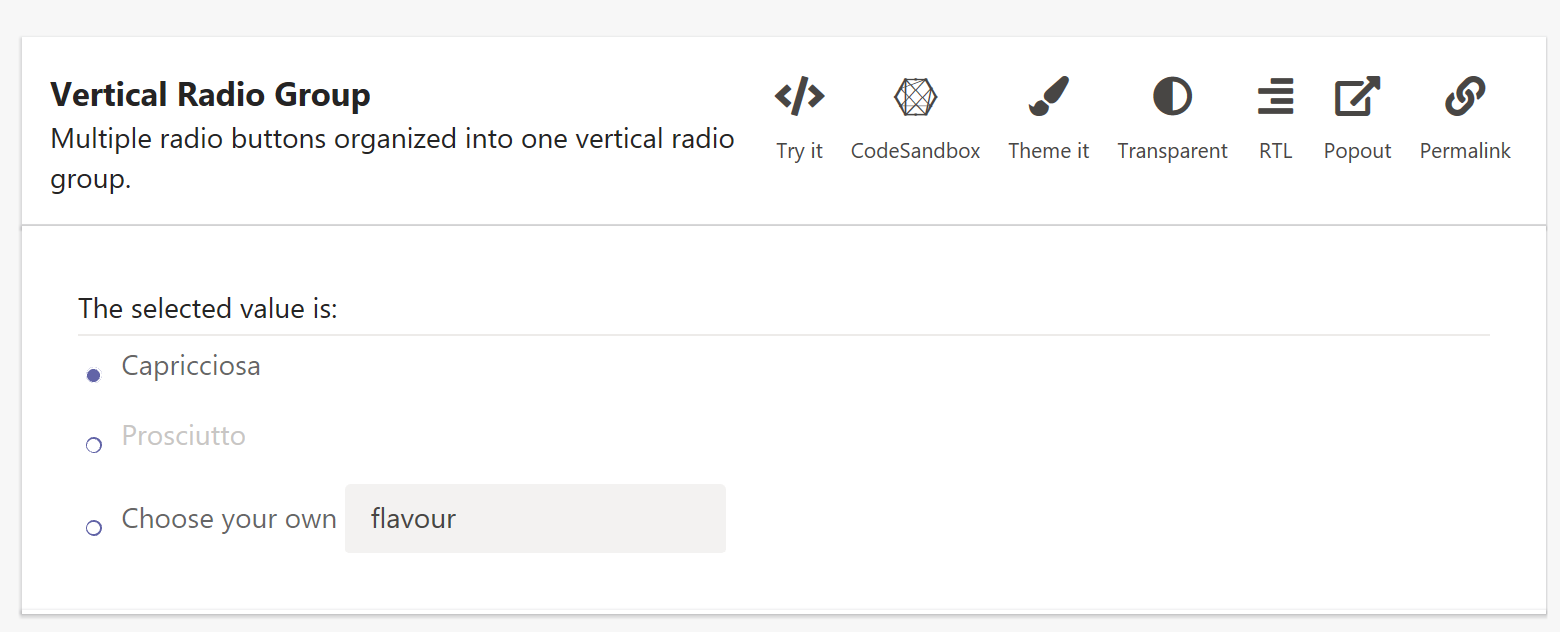Click the Theme it text label
The width and height of the screenshot is (1560, 632).
coord(1047,150)
